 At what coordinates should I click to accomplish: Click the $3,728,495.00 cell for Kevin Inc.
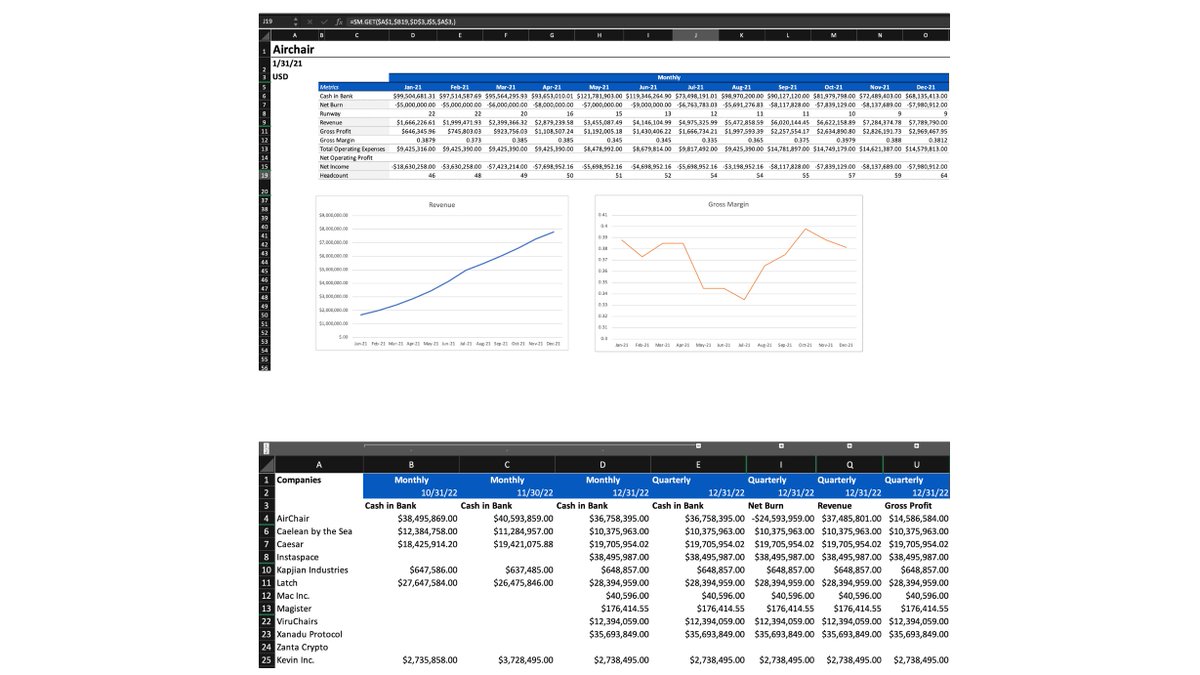pos(526,660)
